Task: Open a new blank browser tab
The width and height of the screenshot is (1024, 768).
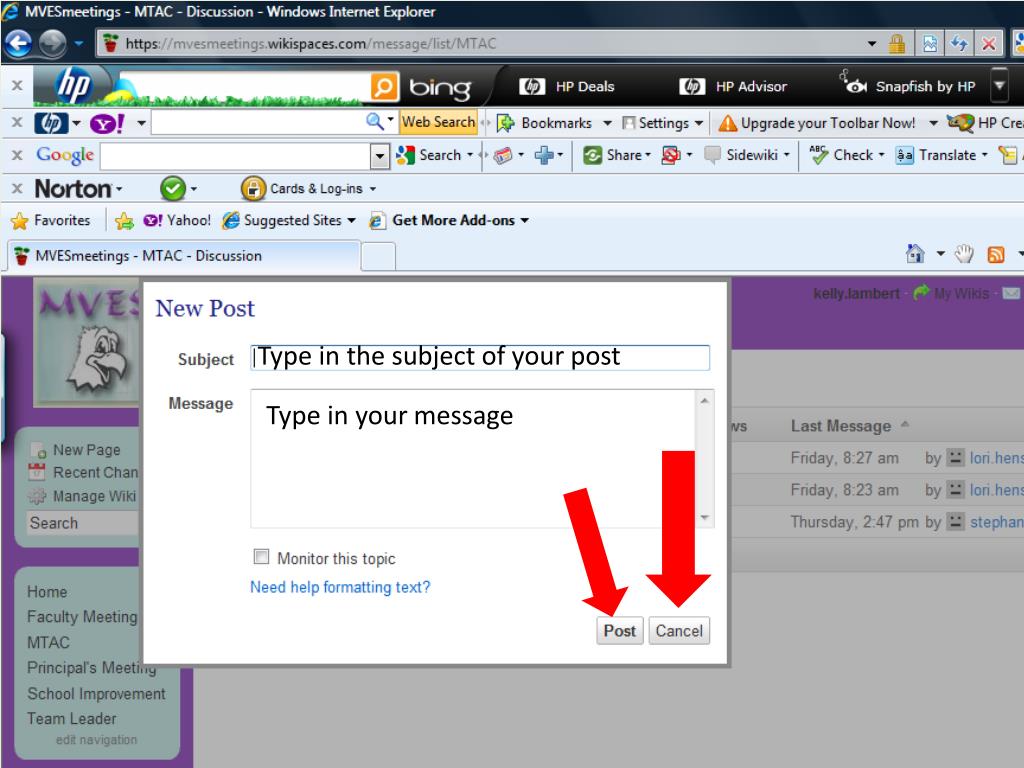Action: pyautogui.click(x=378, y=257)
